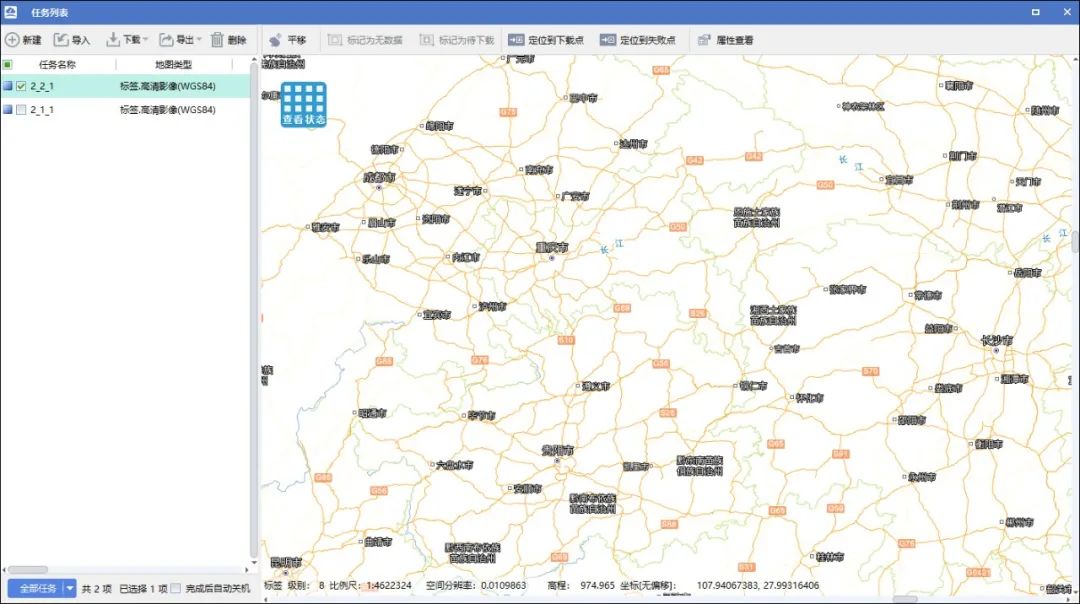Click 昆明市 label on the map
Viewport: 1080px width, 604px height.
click(x=286, y=562)
